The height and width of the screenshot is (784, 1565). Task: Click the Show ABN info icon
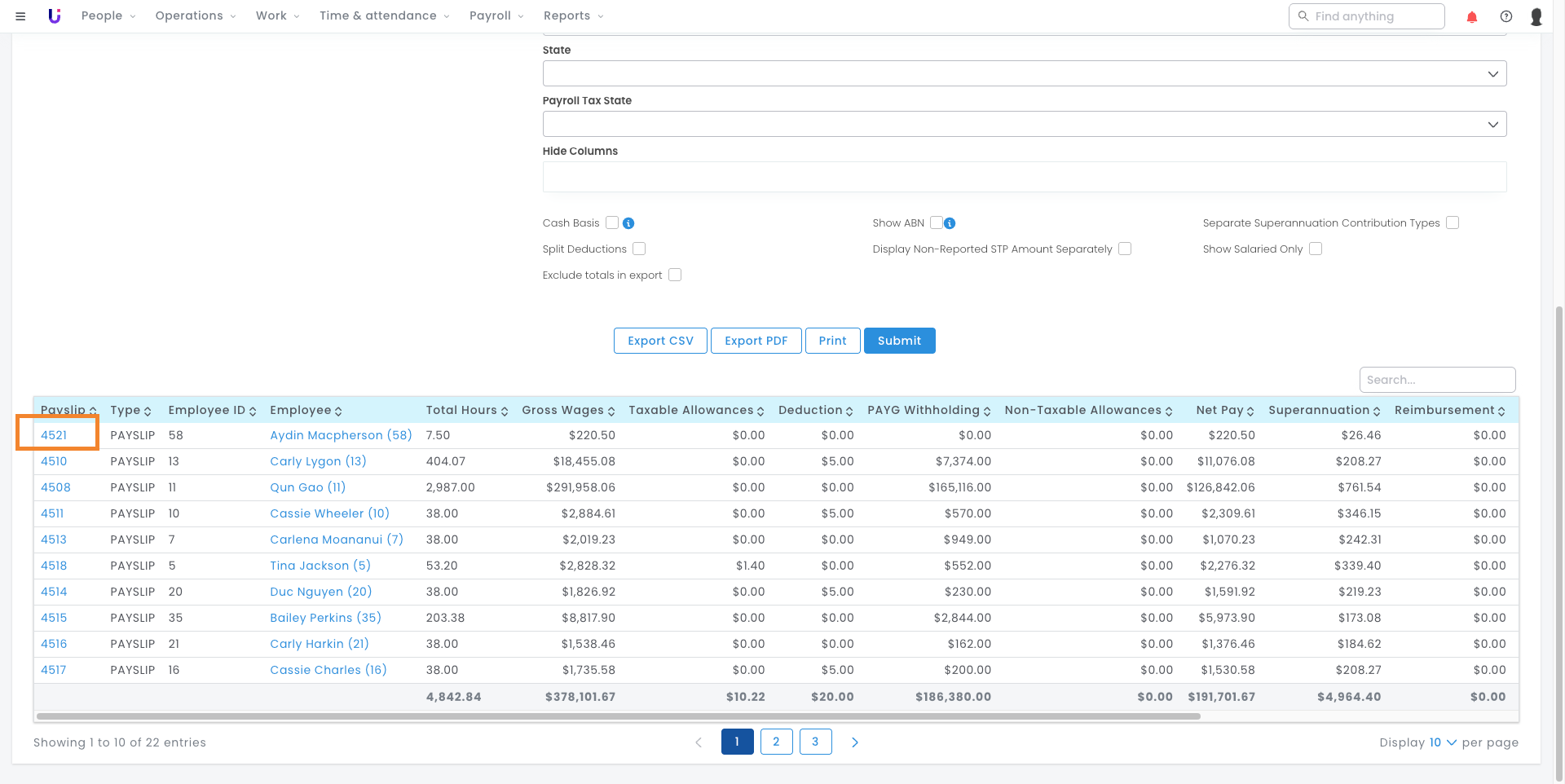click(x=950, y=223)
